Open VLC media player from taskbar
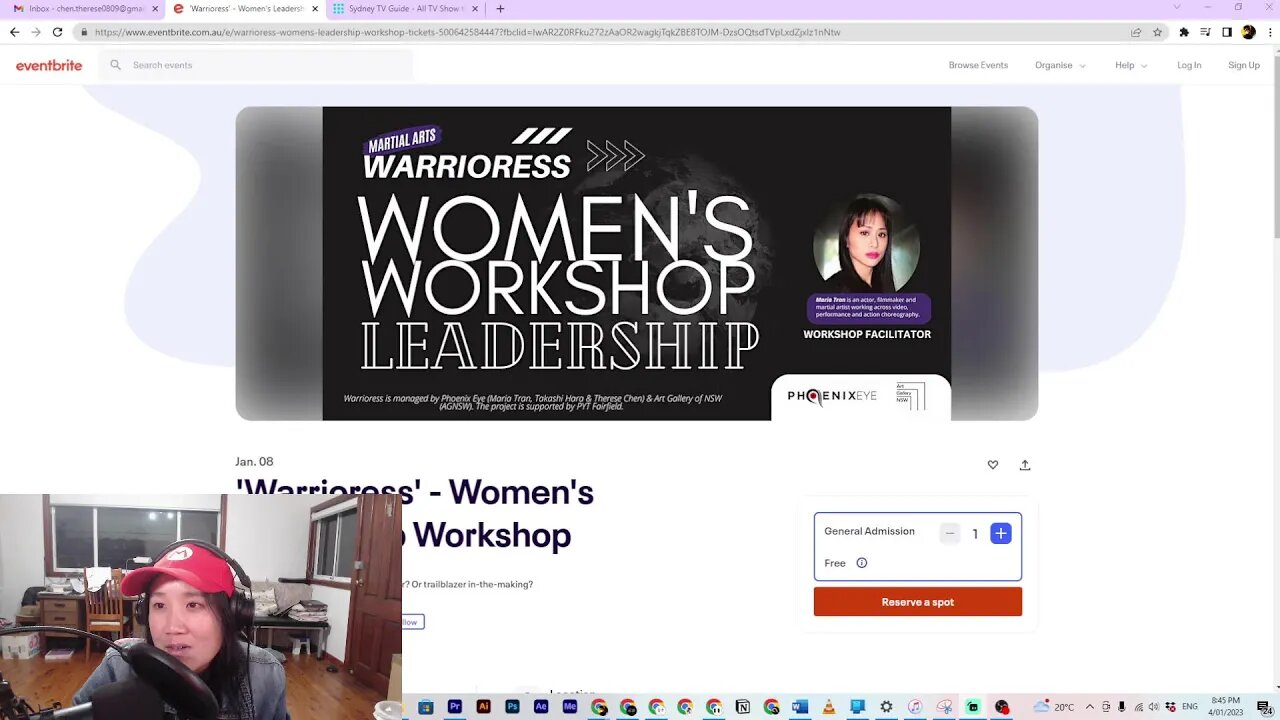 [x=829, y=707]
